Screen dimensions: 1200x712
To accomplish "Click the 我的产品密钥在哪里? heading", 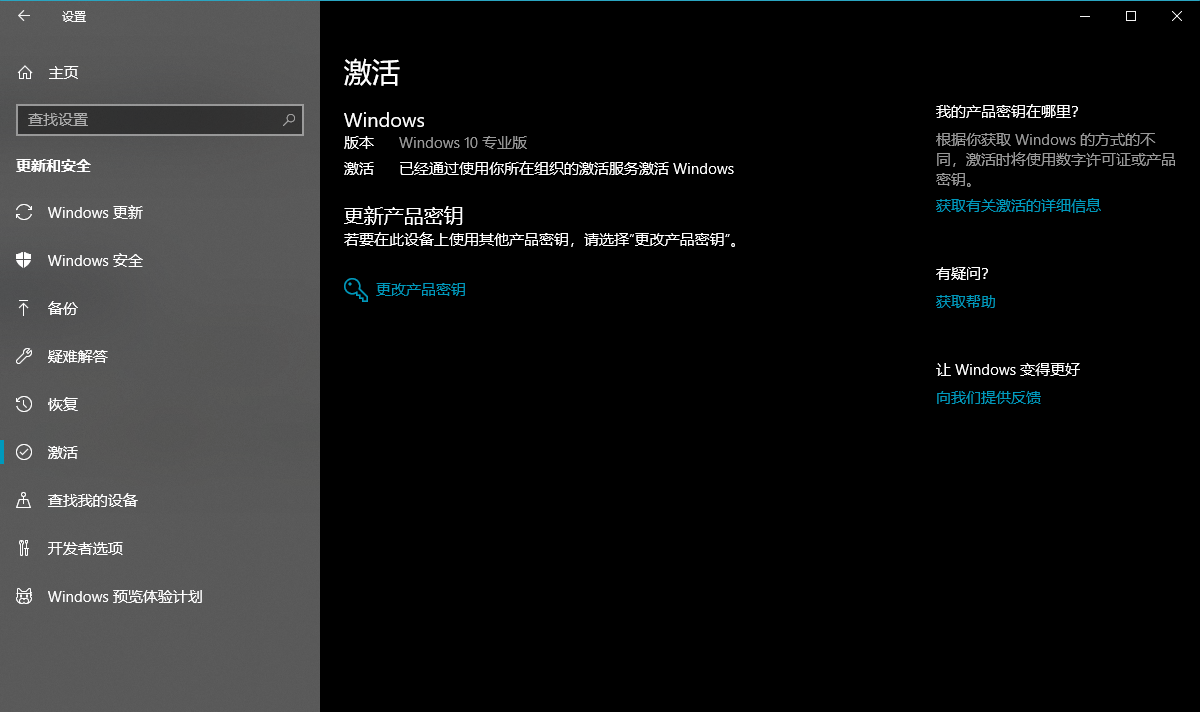I will click(1007, 111).
